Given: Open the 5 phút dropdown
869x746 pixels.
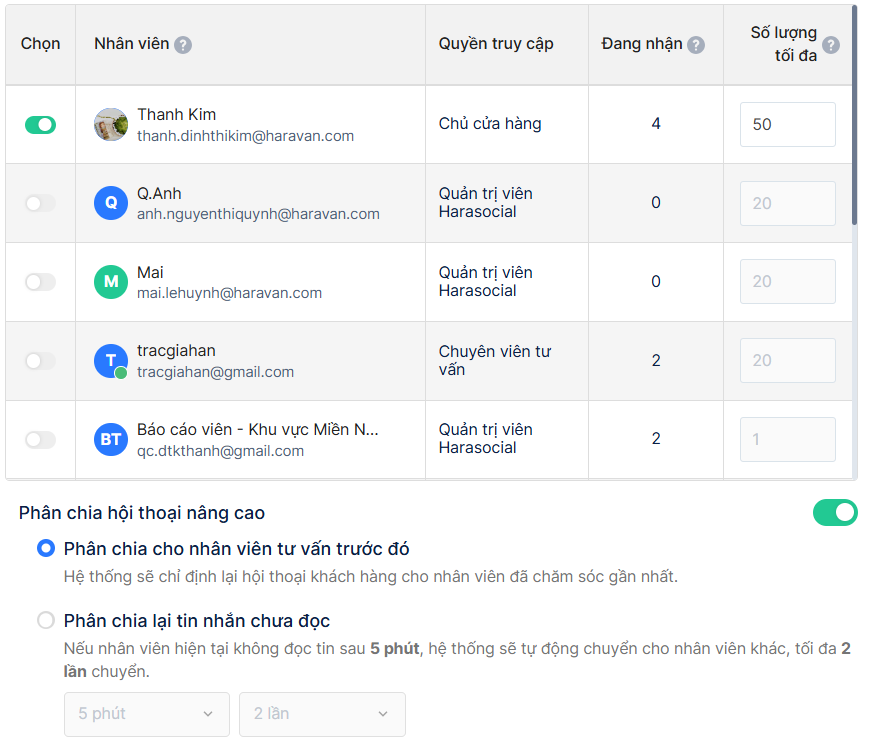Looking at the screenshot, I should point(147,714).
